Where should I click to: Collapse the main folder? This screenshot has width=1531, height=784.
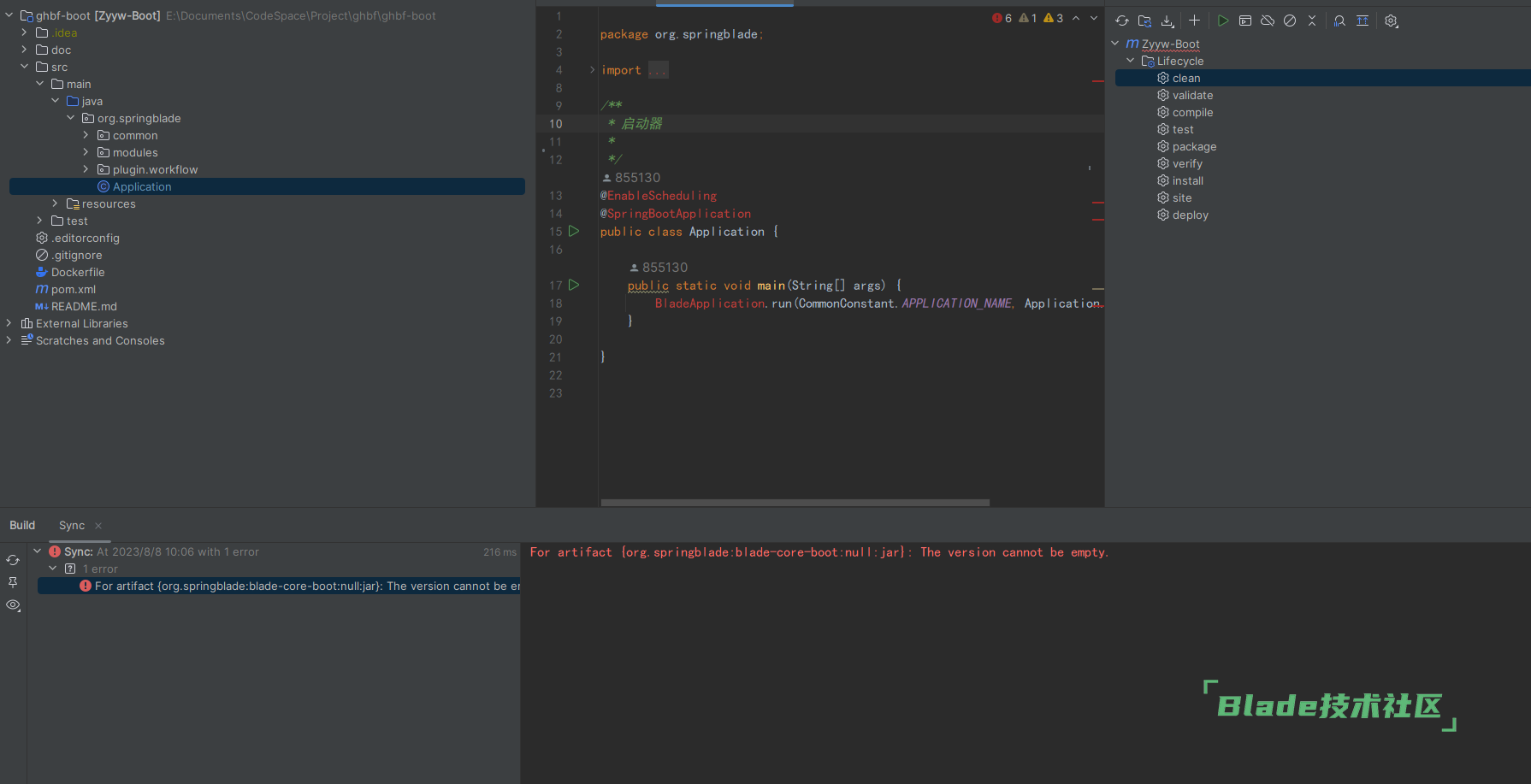(39, 84)
